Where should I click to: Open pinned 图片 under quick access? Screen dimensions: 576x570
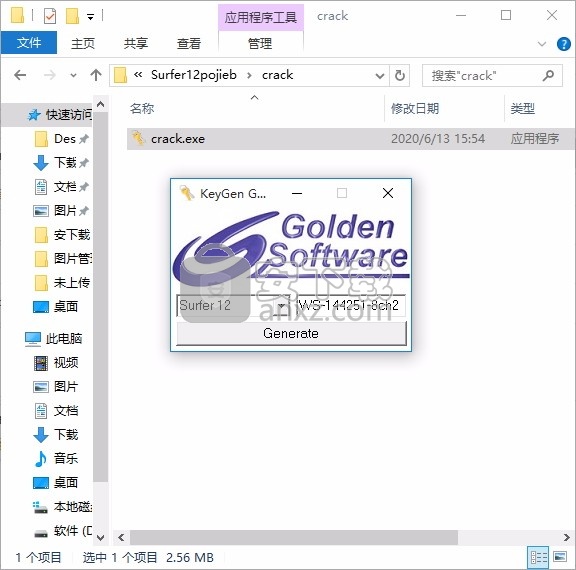65,210
